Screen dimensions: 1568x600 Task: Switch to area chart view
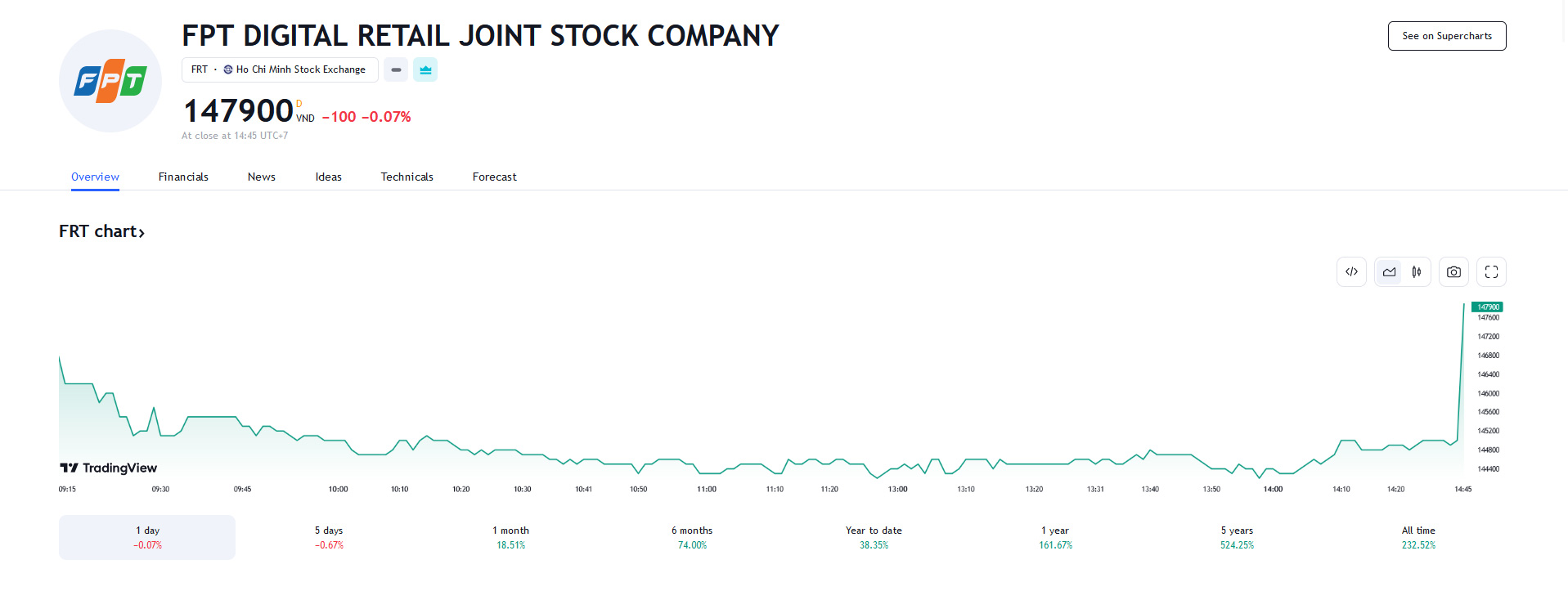click(1389, 272)
